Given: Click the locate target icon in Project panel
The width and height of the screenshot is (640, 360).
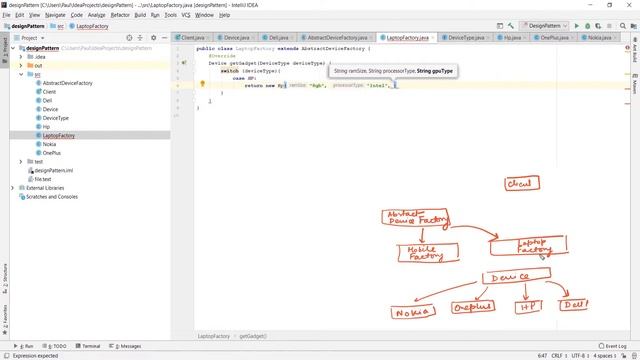Looking at the screenshot, I should click(129, 38).
